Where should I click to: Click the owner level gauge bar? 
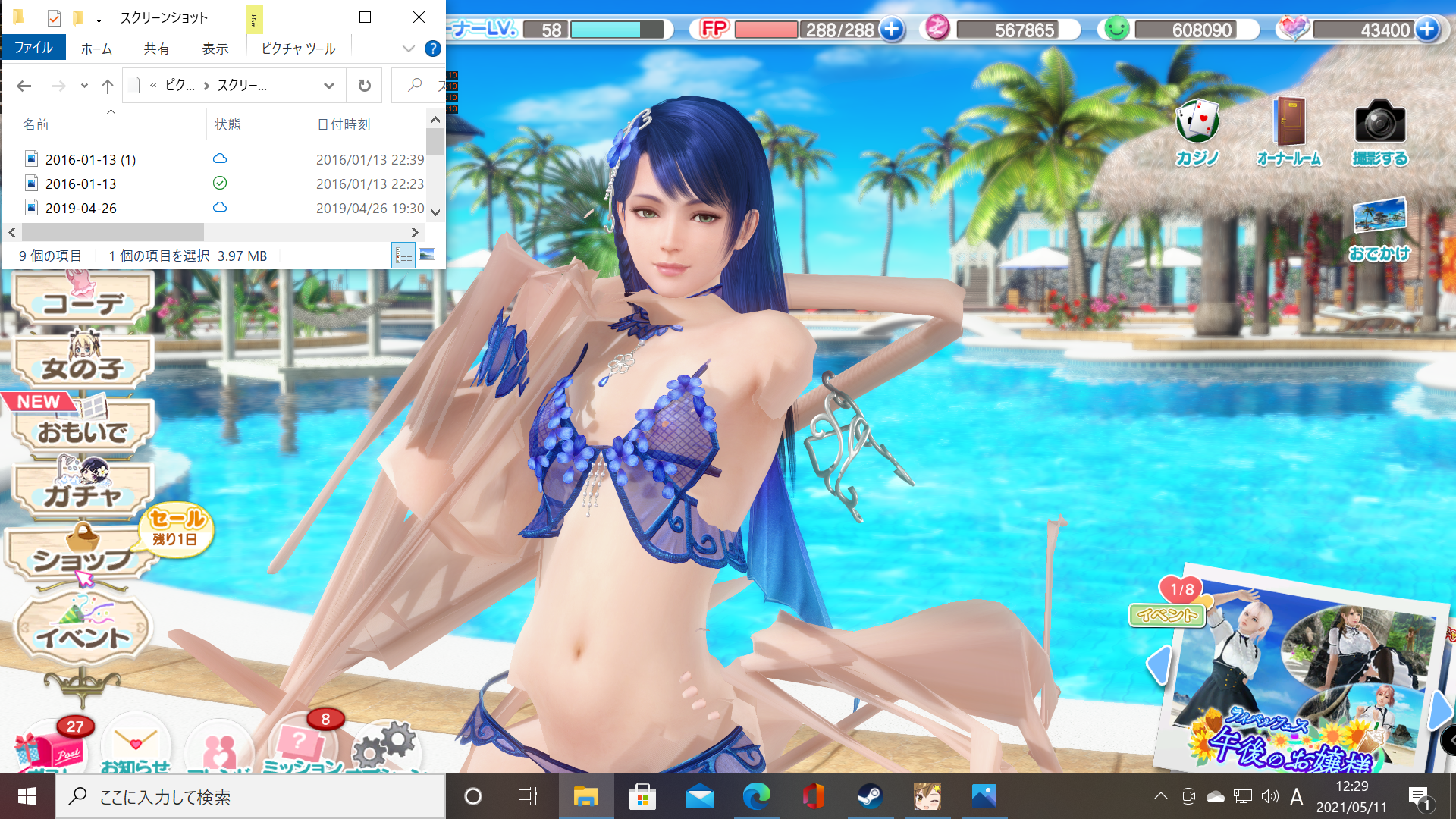point(617,30)
